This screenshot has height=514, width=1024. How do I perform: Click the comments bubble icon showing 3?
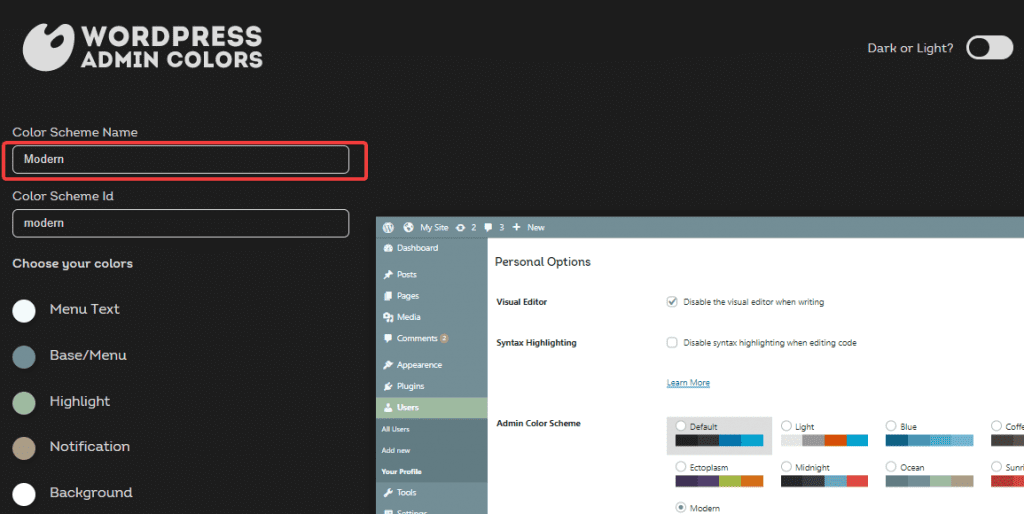(x=488, y=227)
